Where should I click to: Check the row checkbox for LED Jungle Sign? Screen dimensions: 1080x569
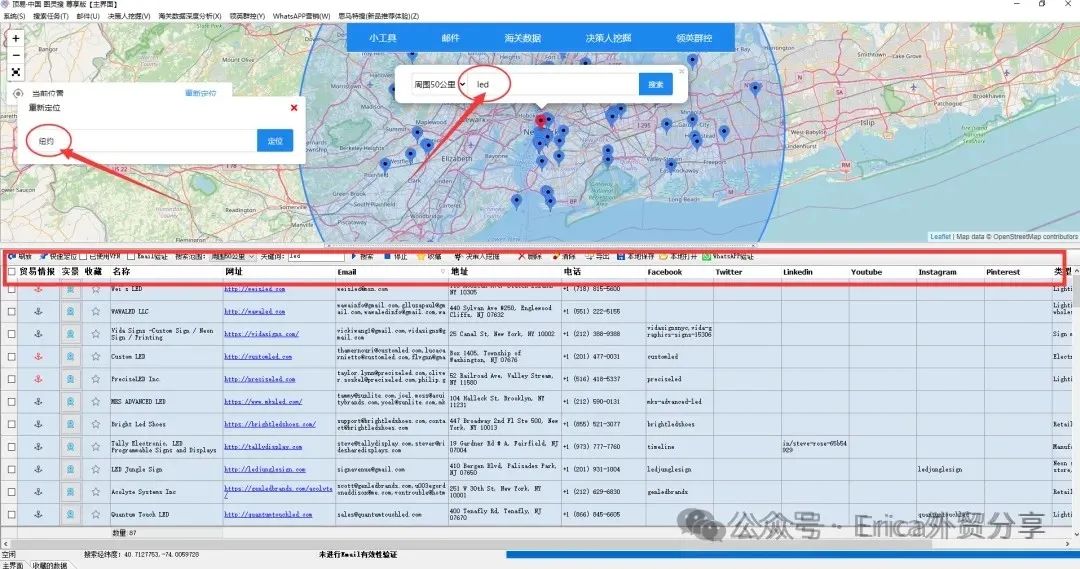(x=11, y=469)
